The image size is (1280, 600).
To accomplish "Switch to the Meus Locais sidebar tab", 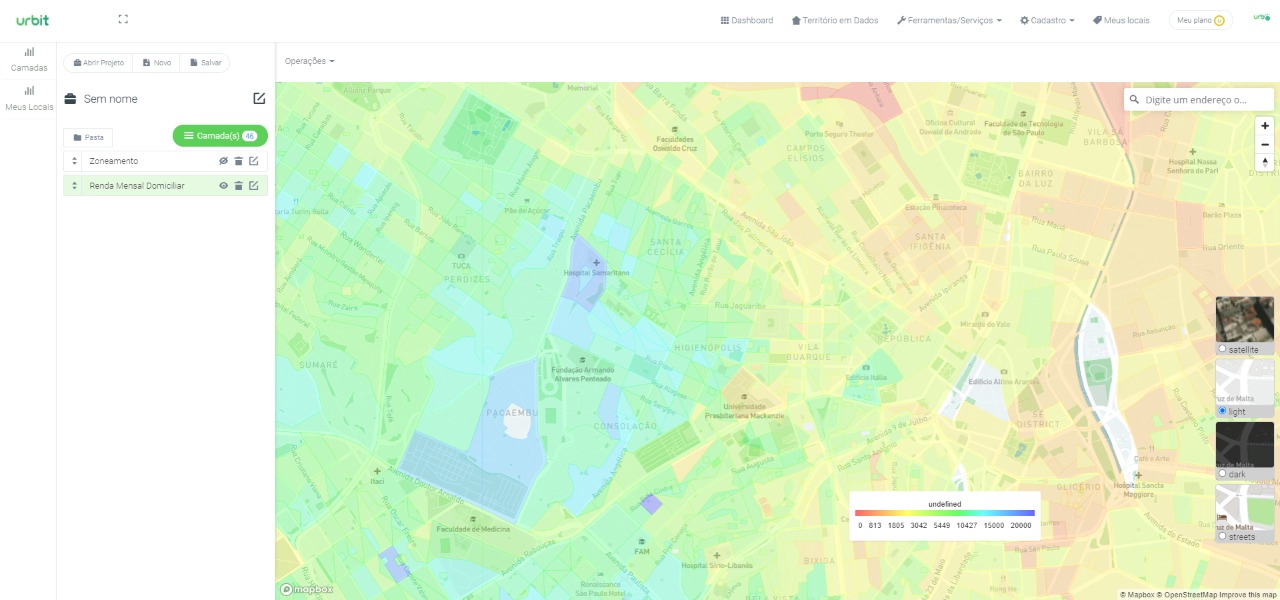I will (x=29, y=98).
